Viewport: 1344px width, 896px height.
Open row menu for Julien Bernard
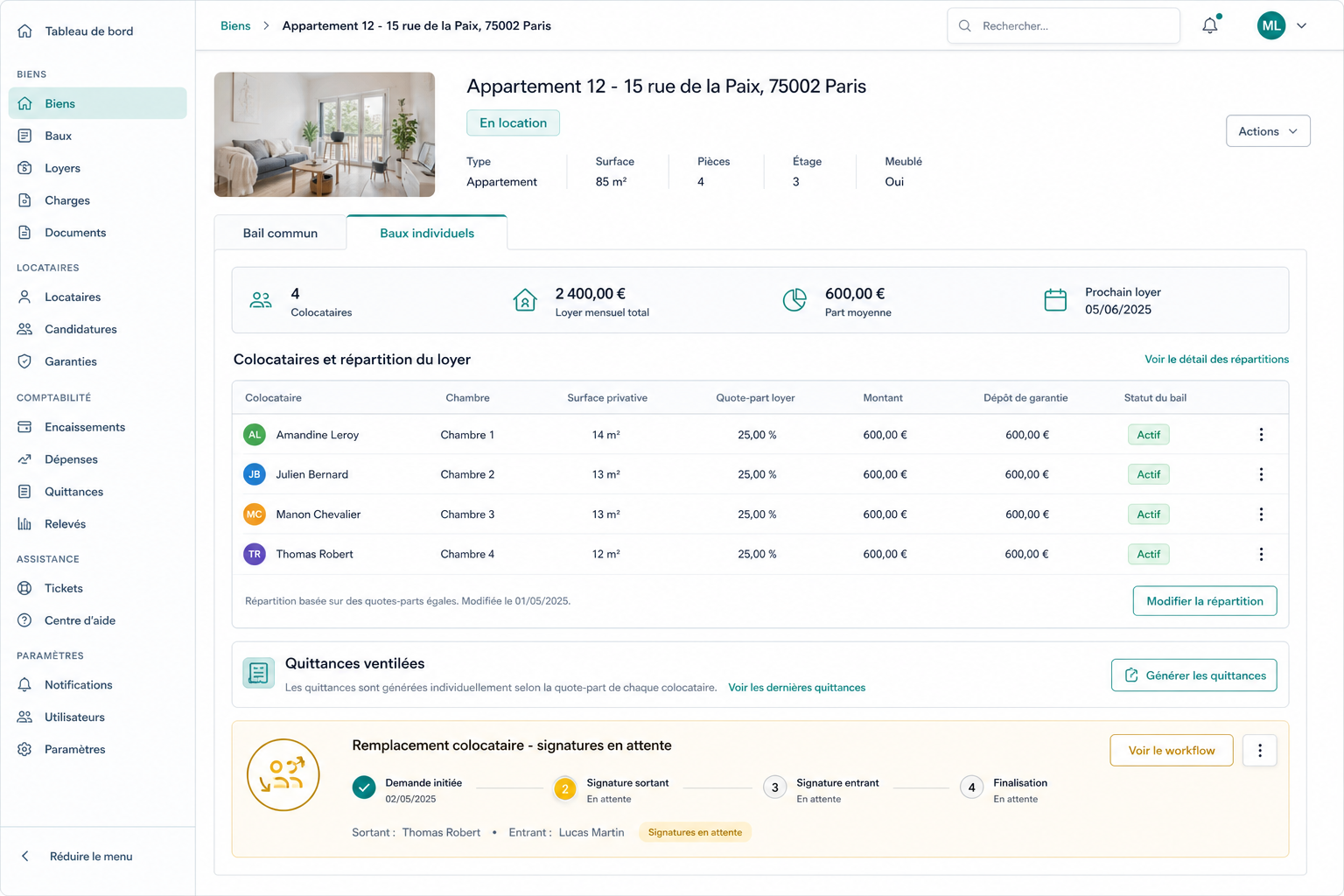click(x=1261, y=474)
